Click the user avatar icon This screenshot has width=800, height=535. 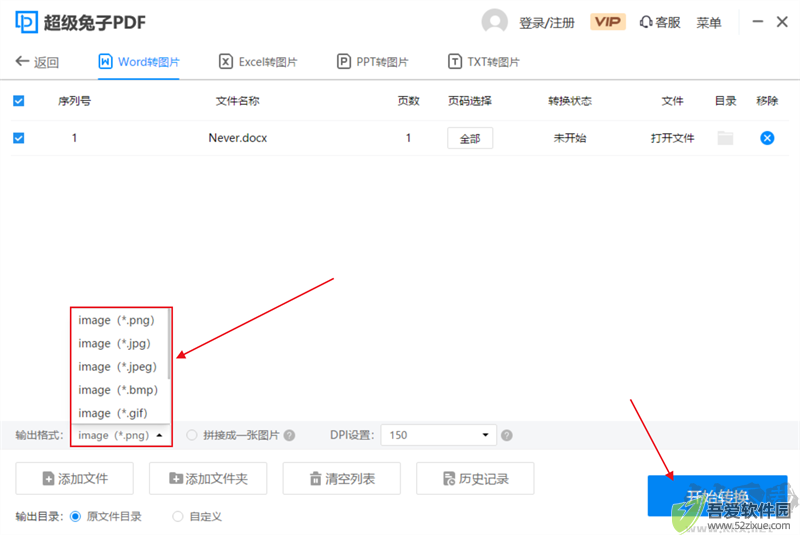pos(494,22)
